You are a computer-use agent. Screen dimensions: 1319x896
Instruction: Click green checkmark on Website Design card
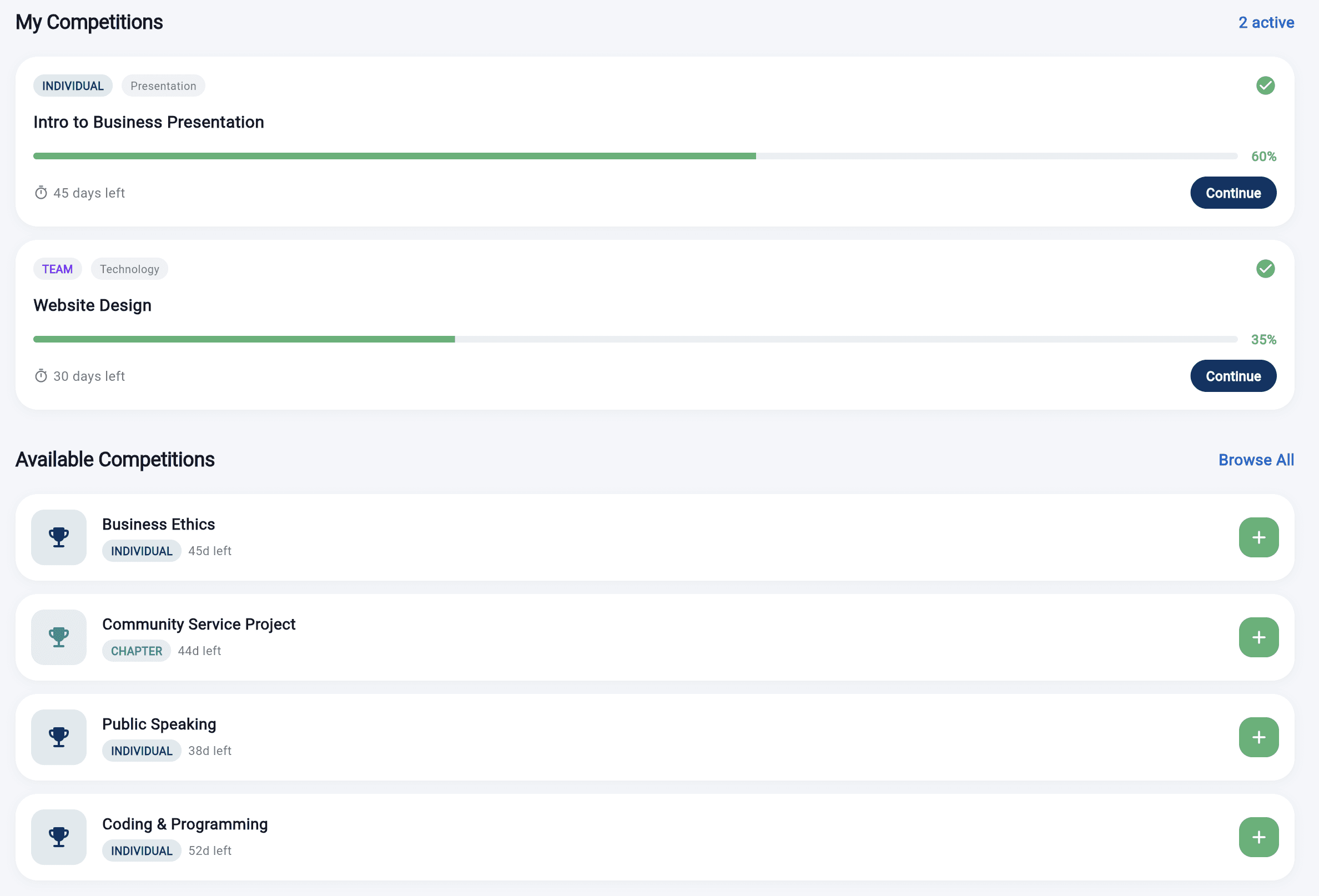[x=1265, y=268]
